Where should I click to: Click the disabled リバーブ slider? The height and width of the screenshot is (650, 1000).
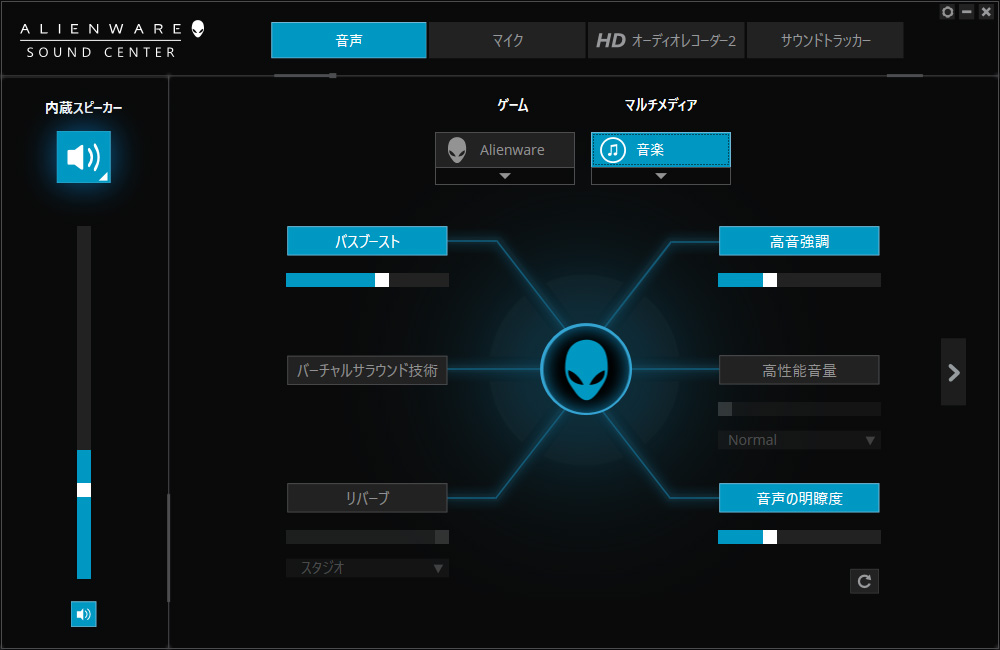367,537
